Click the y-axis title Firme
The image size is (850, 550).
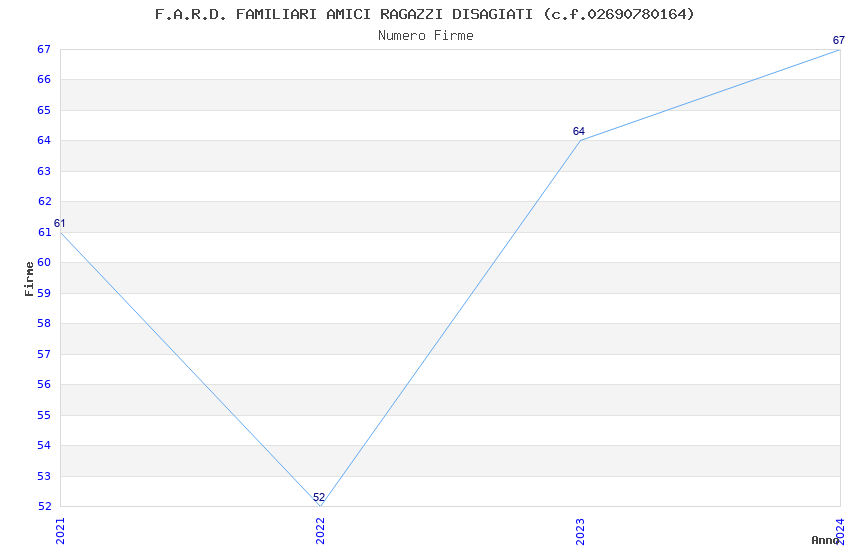(x=29, y=279)
